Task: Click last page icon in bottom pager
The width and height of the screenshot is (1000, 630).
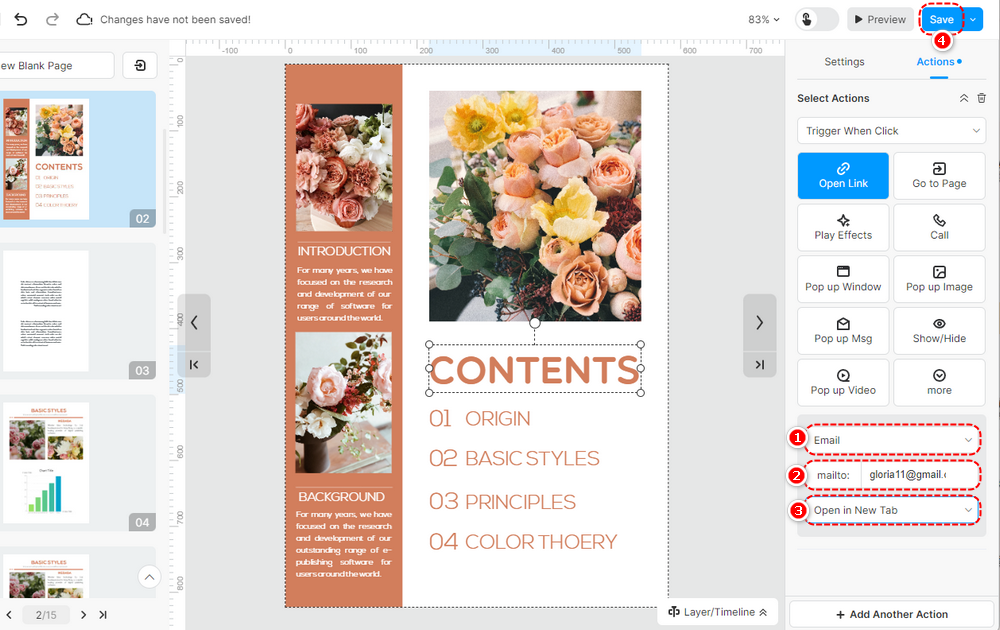Action: click(x=103, y=615)
